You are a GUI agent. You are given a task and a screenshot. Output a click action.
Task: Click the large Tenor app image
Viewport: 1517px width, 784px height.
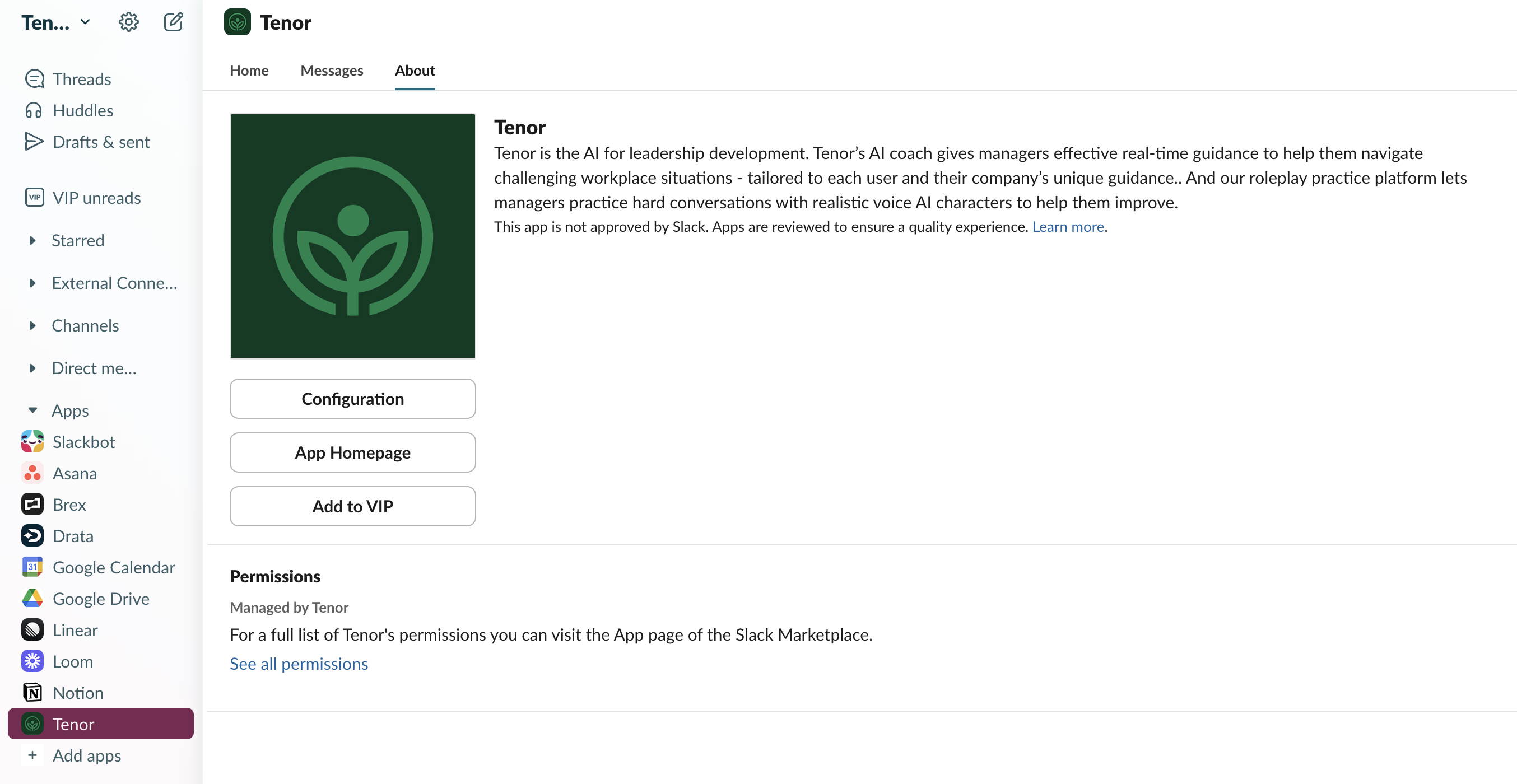pyautogui.click(x=353, y=236)
